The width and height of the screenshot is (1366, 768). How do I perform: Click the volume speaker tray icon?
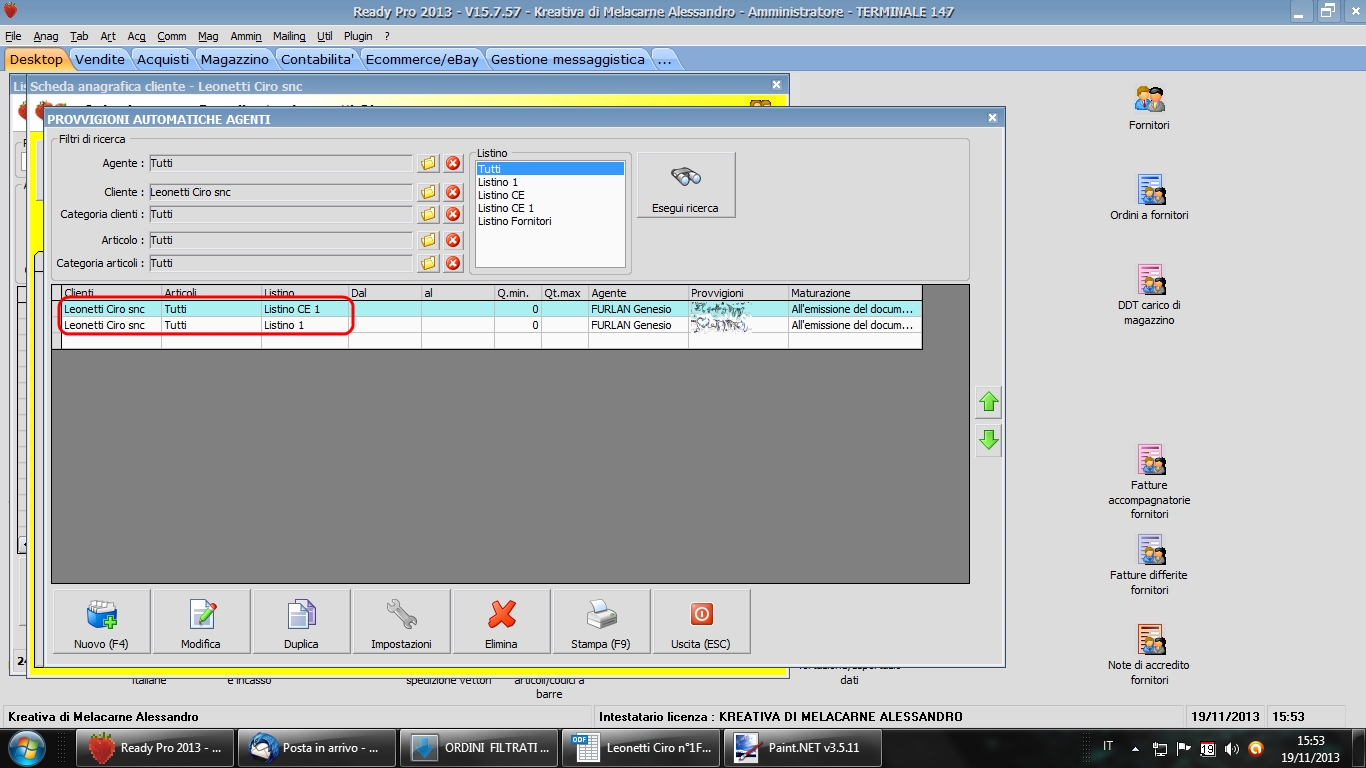tap(1231, 748)
